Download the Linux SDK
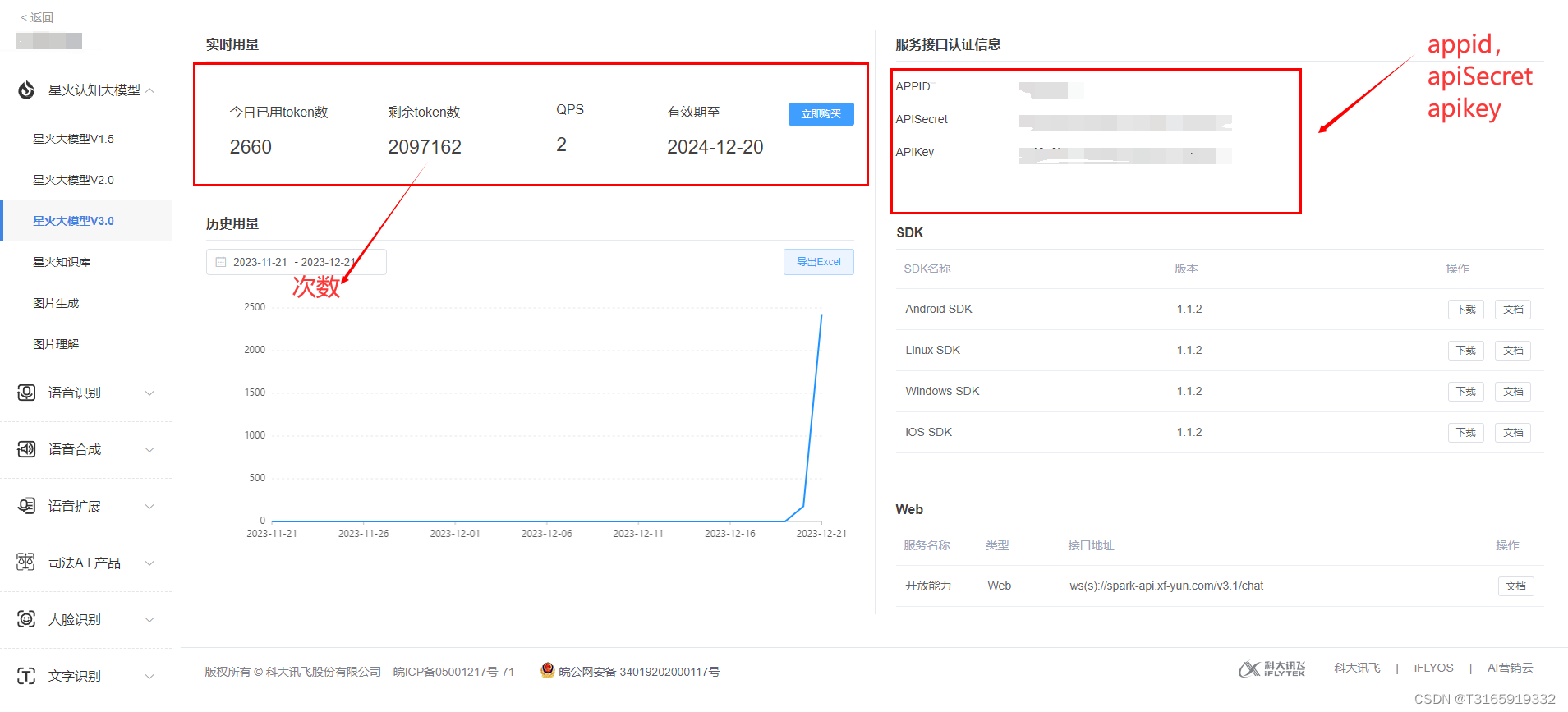 tap(1465, 351)
